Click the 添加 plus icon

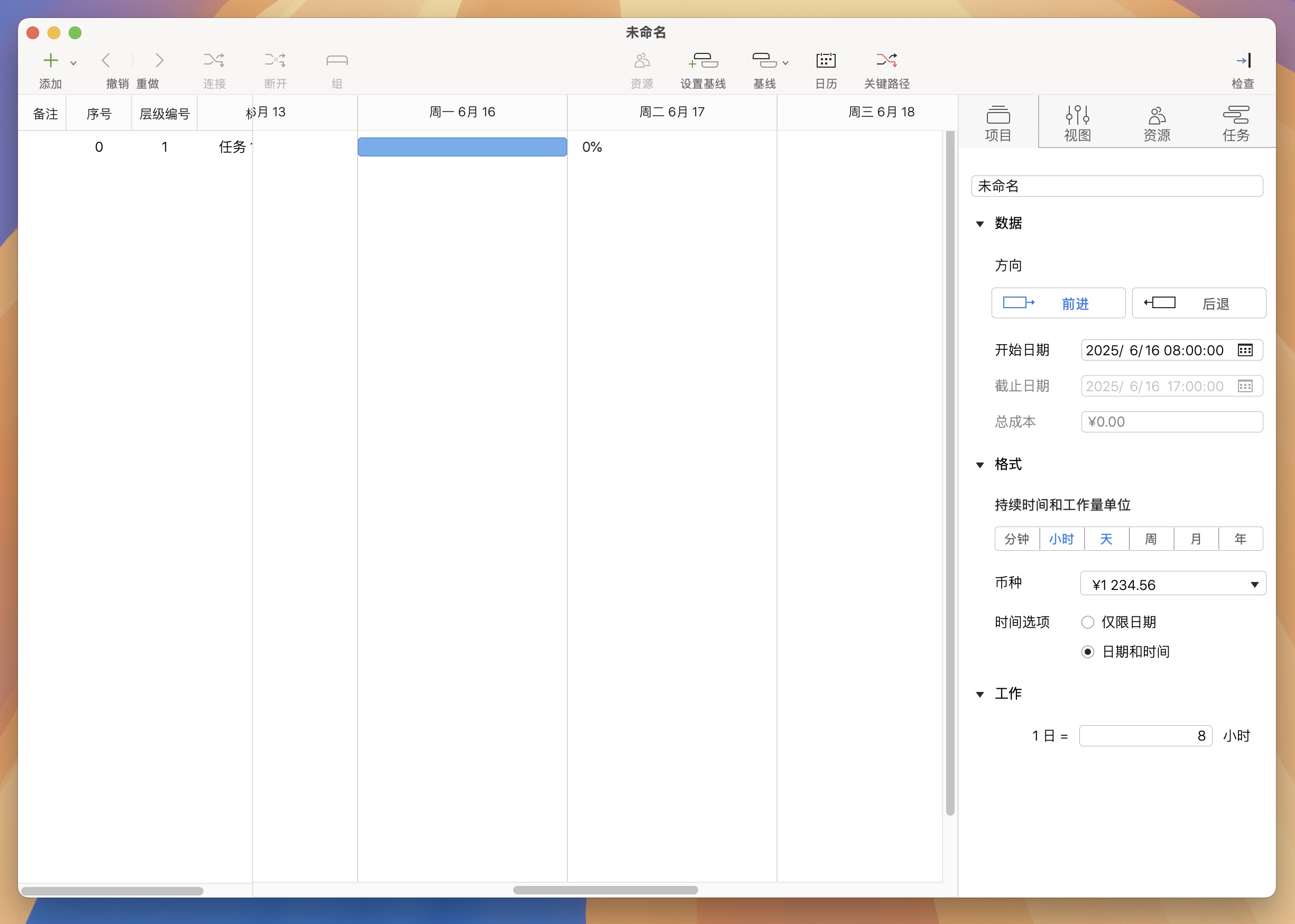(51, 60)
